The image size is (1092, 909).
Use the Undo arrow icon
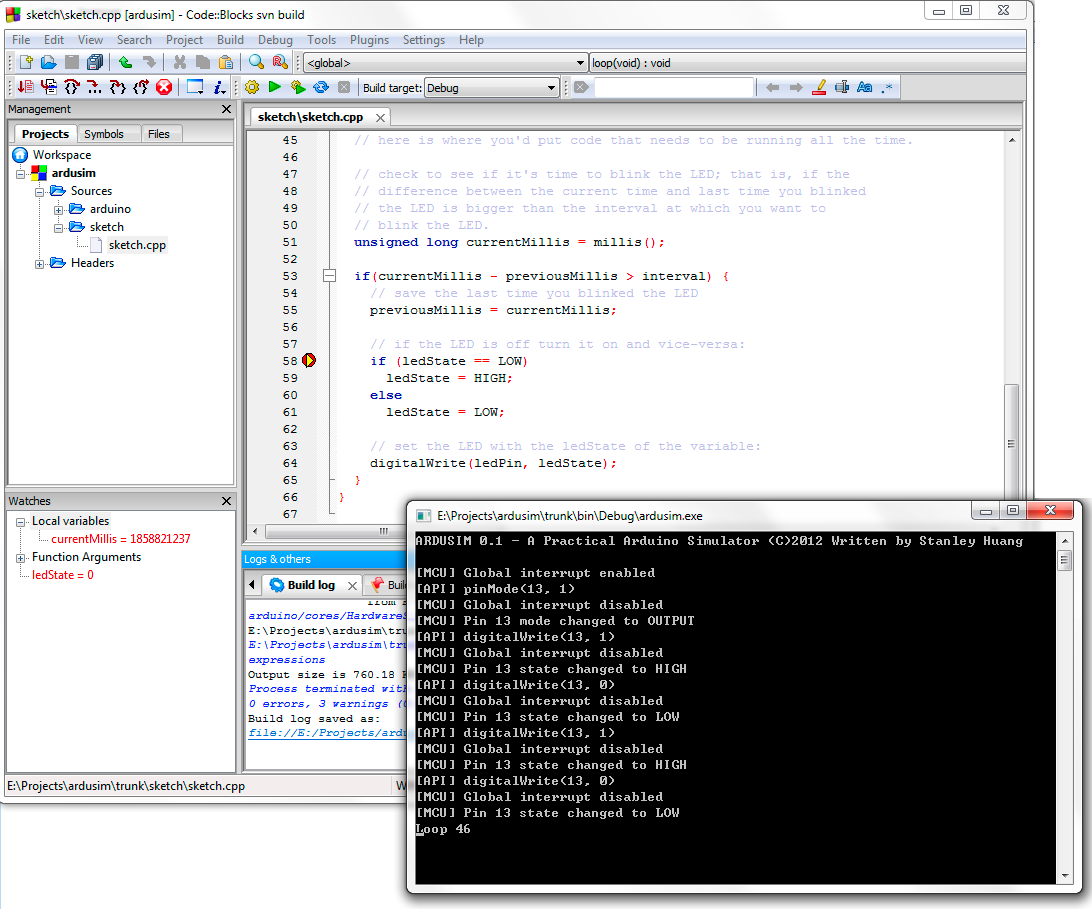[x=125, y=62]
